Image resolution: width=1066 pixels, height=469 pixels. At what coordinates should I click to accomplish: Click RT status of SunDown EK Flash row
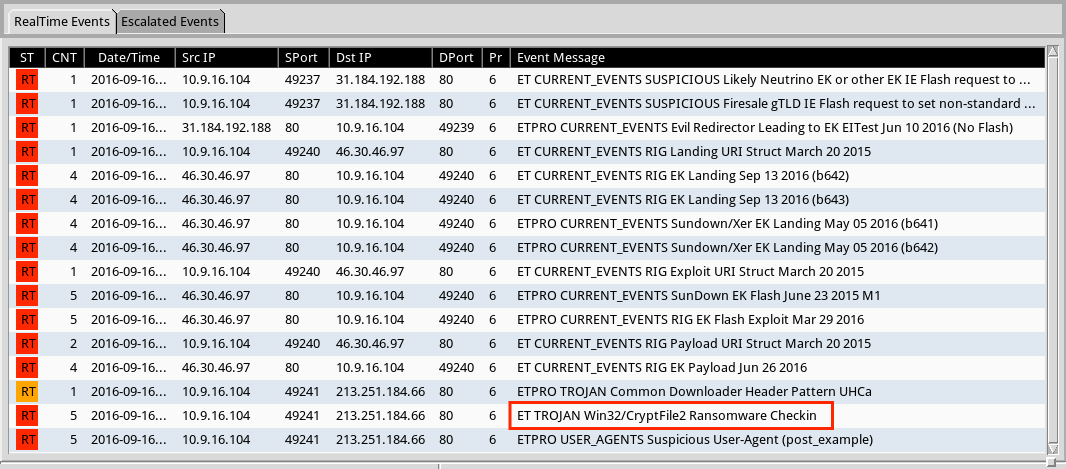click(28, 295)
